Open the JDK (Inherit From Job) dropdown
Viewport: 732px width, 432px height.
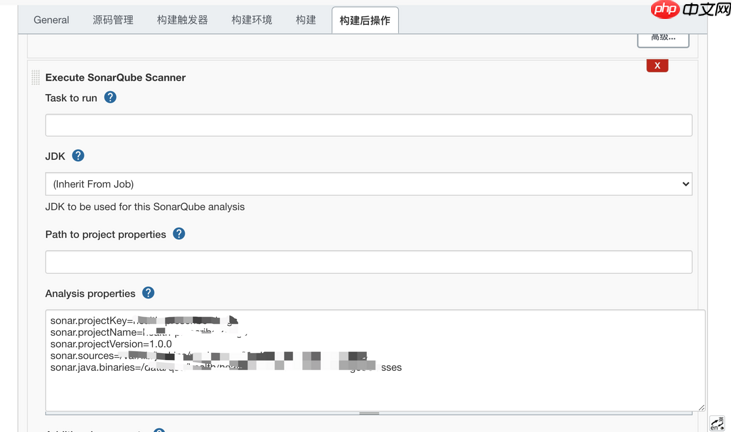pyautogui.click(x=368, y=184)
